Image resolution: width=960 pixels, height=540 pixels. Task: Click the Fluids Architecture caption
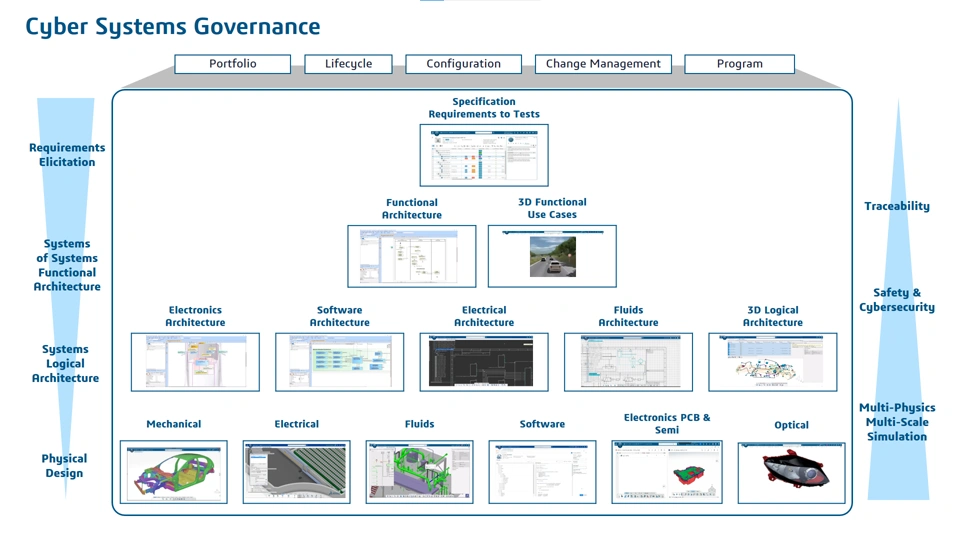628,317
